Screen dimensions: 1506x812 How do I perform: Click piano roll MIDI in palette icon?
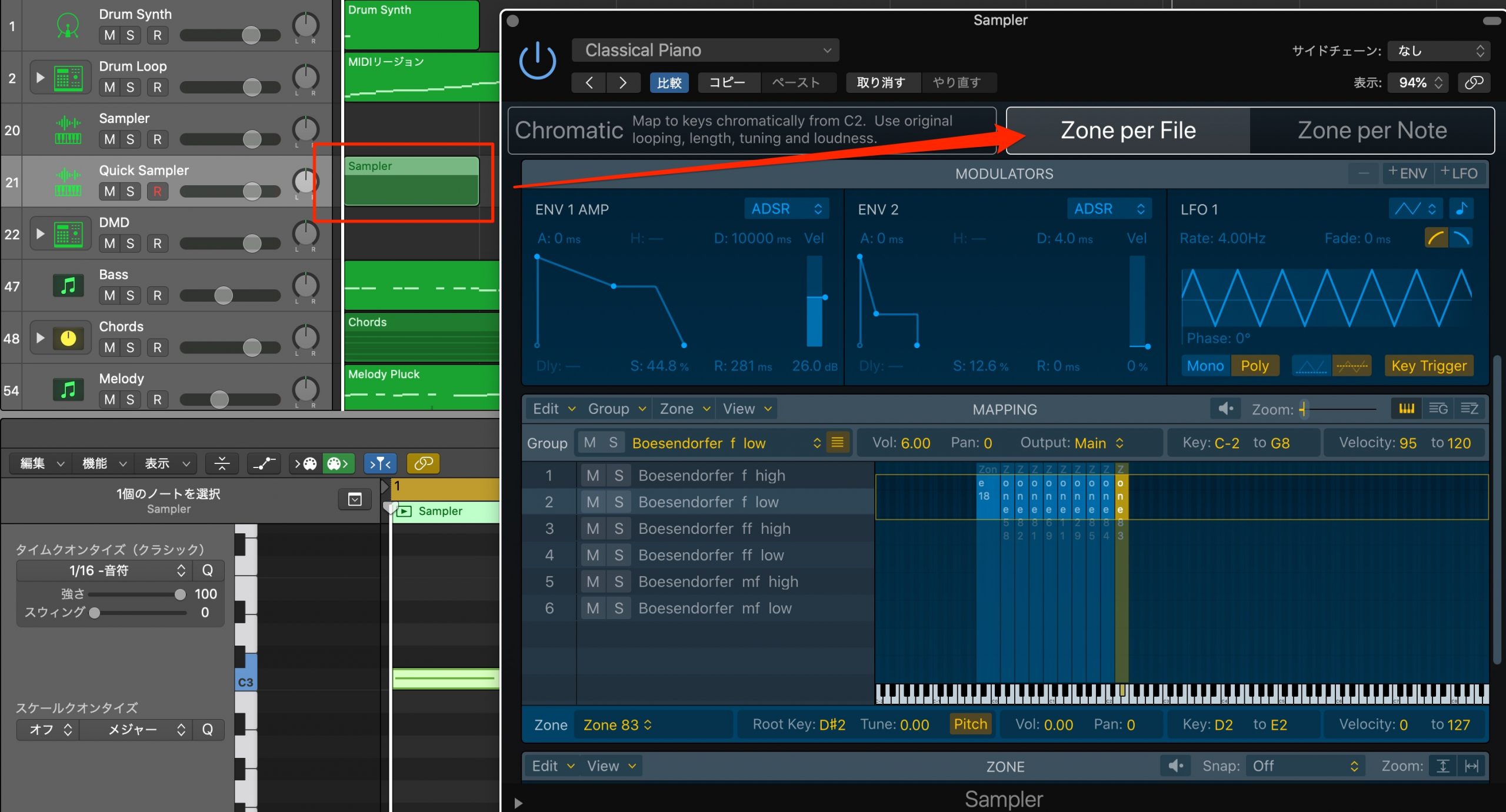pos(306,464)
